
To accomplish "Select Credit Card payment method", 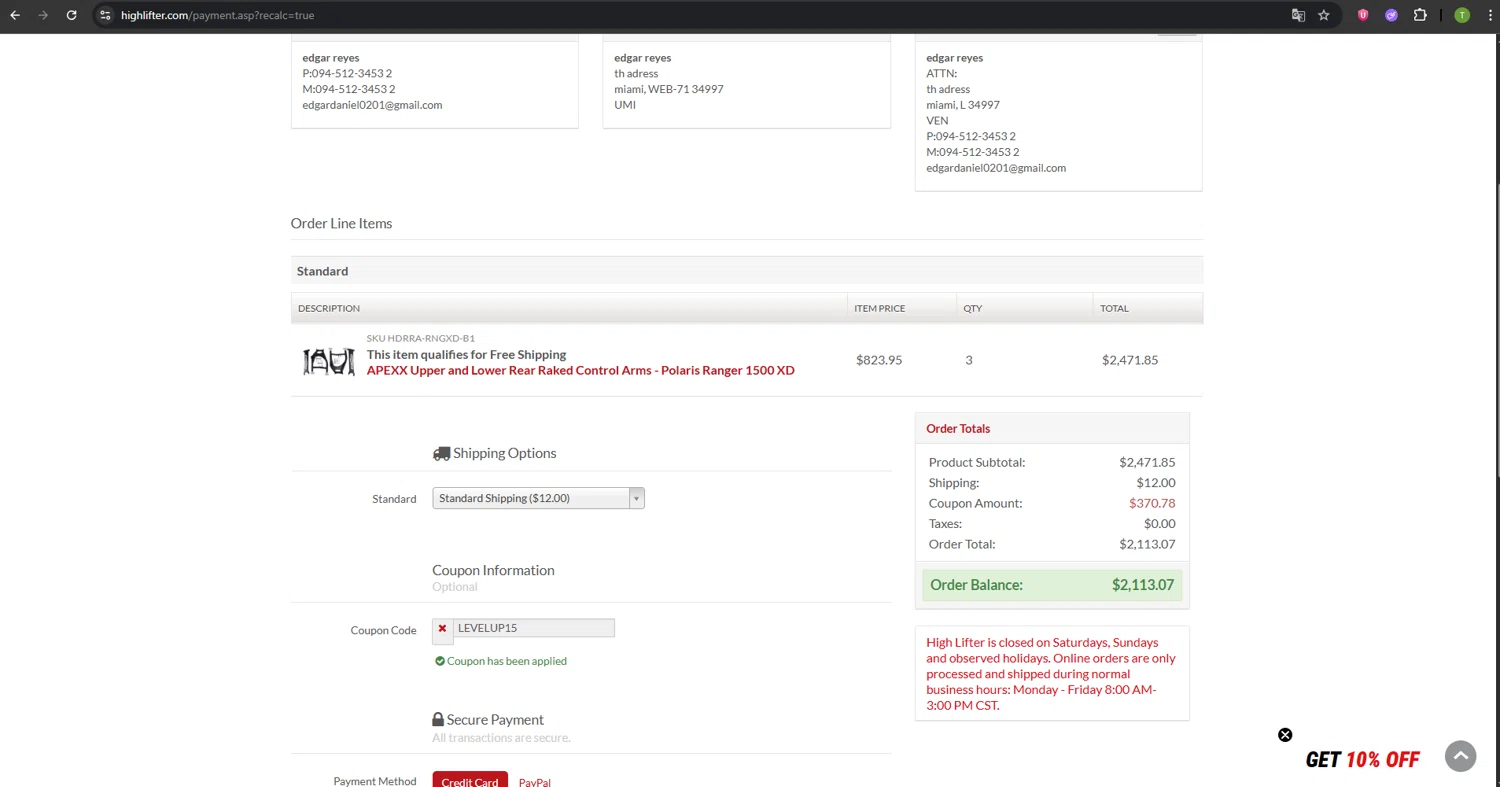I will [x=470, y=780].
